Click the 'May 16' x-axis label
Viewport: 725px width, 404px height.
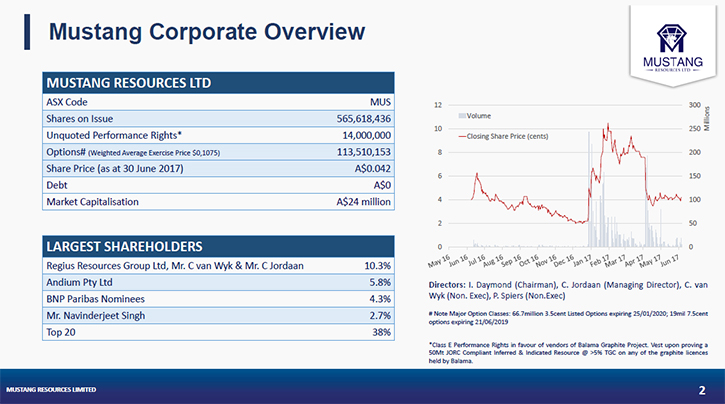pos(439,261)
